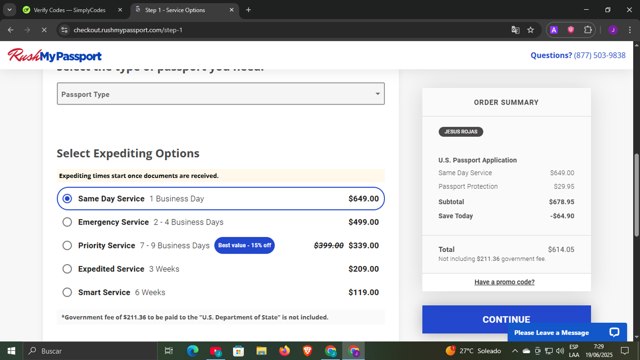The width and height of the screenshot is (640, 360).
Task: Open the notifications center icon
Action: (624, 351)
